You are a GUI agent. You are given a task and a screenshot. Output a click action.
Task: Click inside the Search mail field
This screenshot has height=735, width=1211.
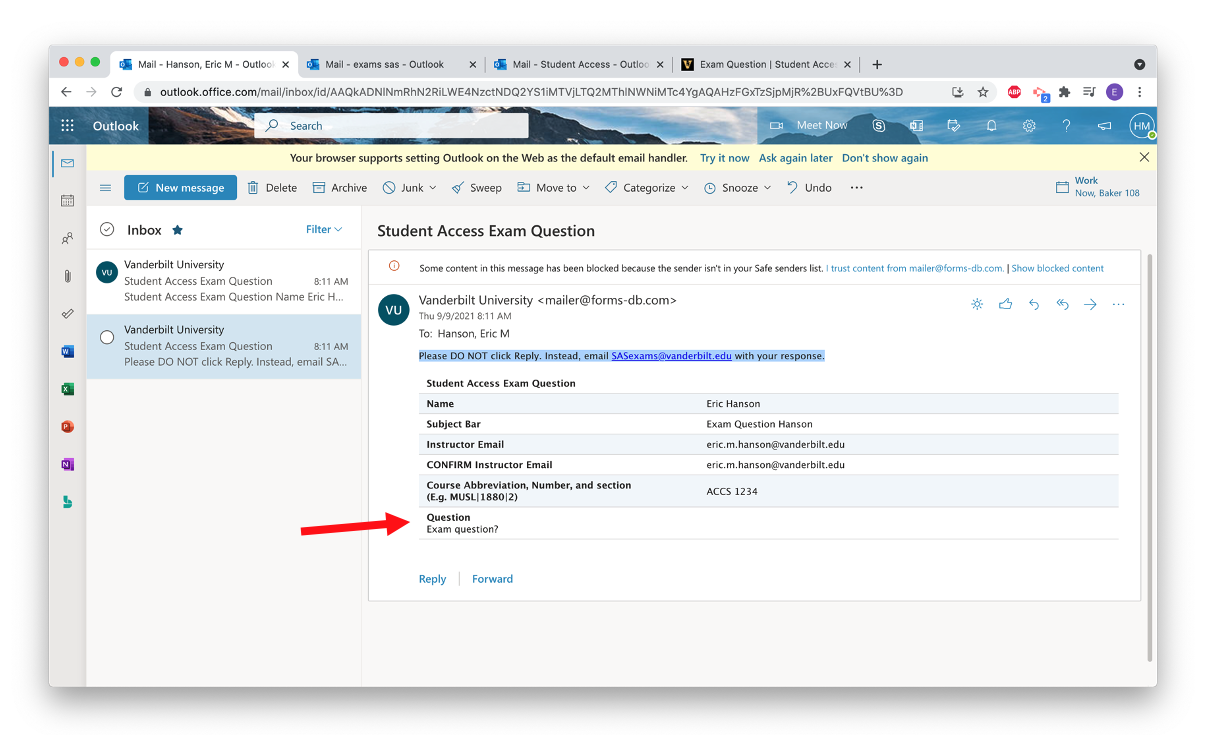coord(390,126)
